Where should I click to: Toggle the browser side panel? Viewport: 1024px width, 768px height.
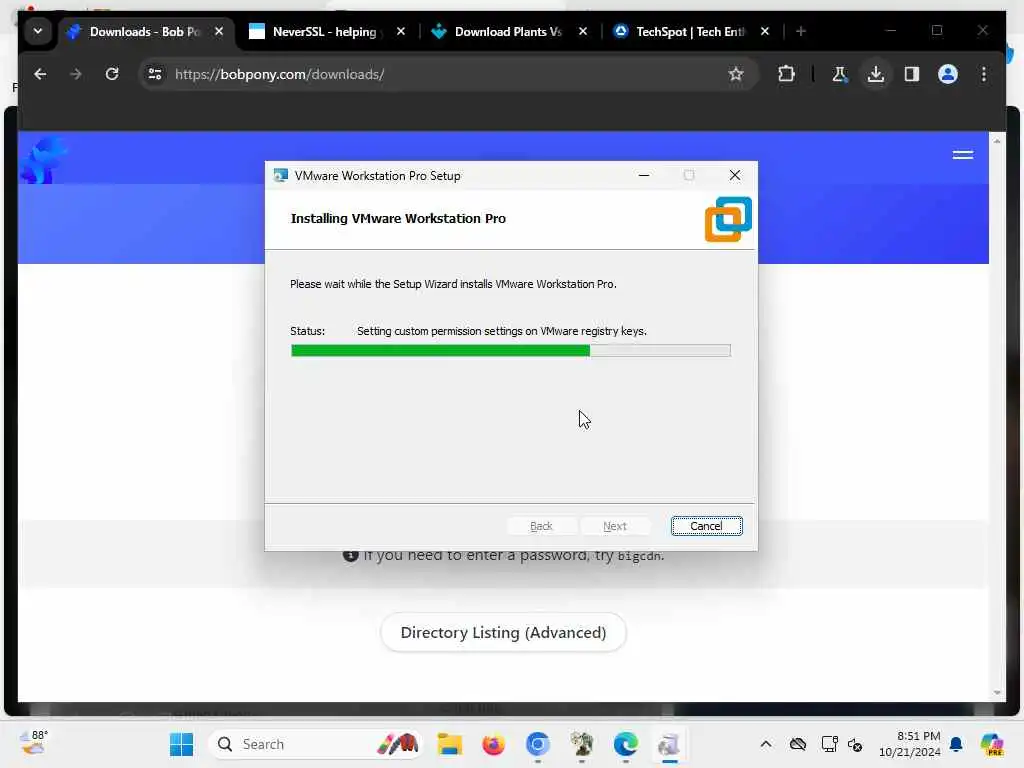tap(912, 74)
